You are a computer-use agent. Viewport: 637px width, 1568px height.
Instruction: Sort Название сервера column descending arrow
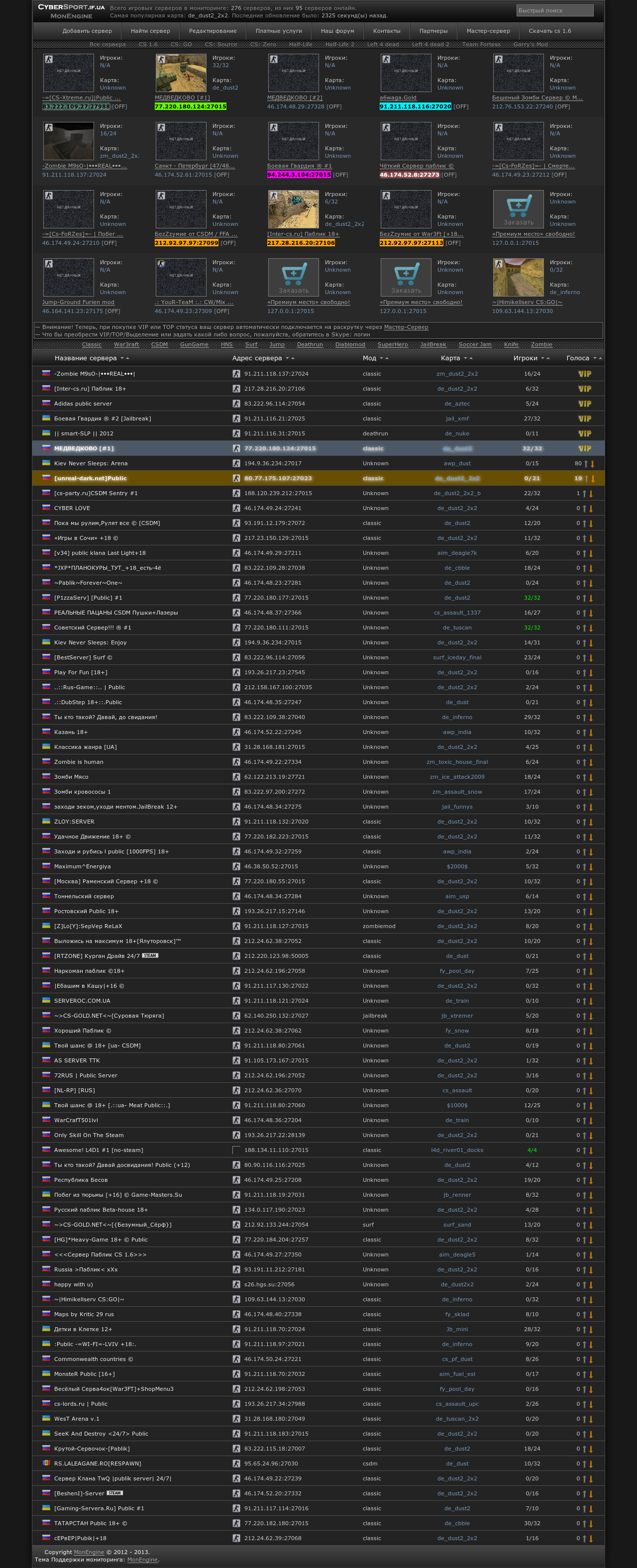point(122,358)
